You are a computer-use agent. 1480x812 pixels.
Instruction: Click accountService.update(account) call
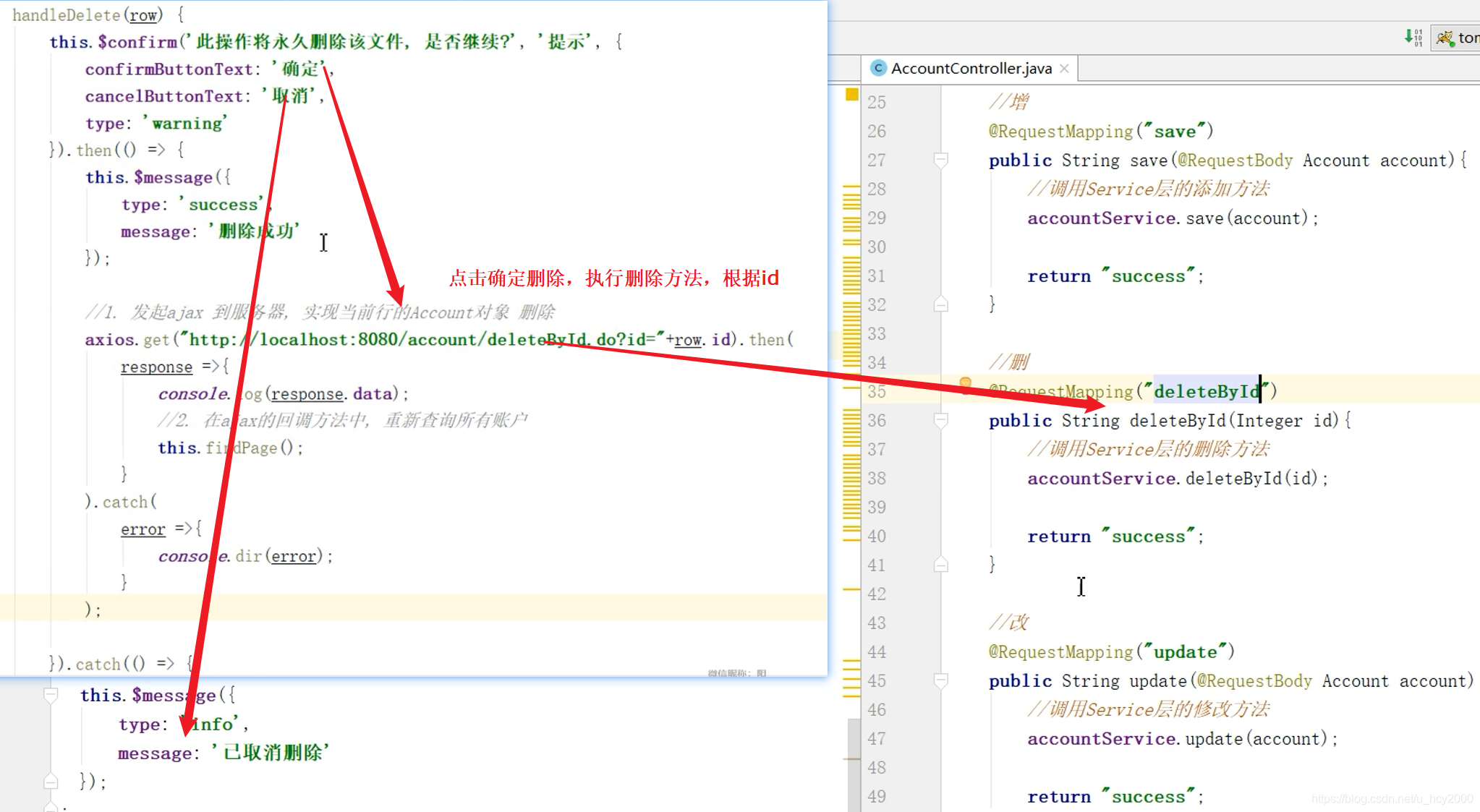tap(1183, 739)
